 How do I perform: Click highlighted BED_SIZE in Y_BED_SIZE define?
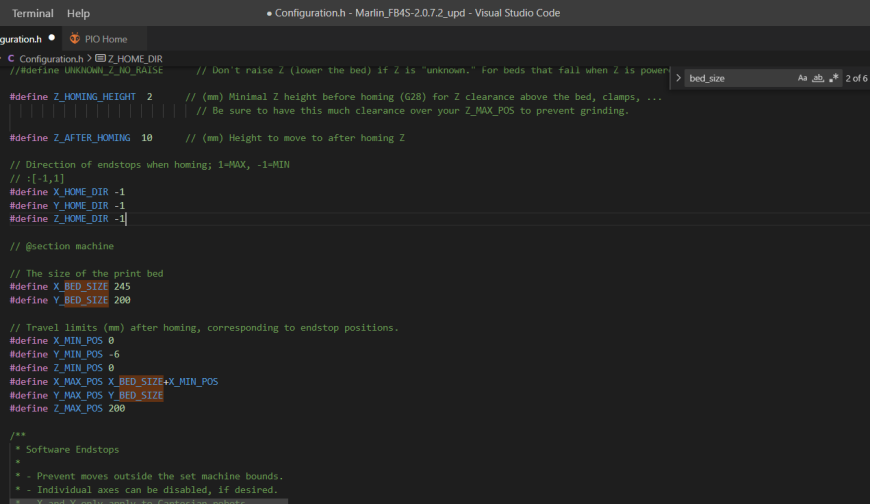coord(86,300)
